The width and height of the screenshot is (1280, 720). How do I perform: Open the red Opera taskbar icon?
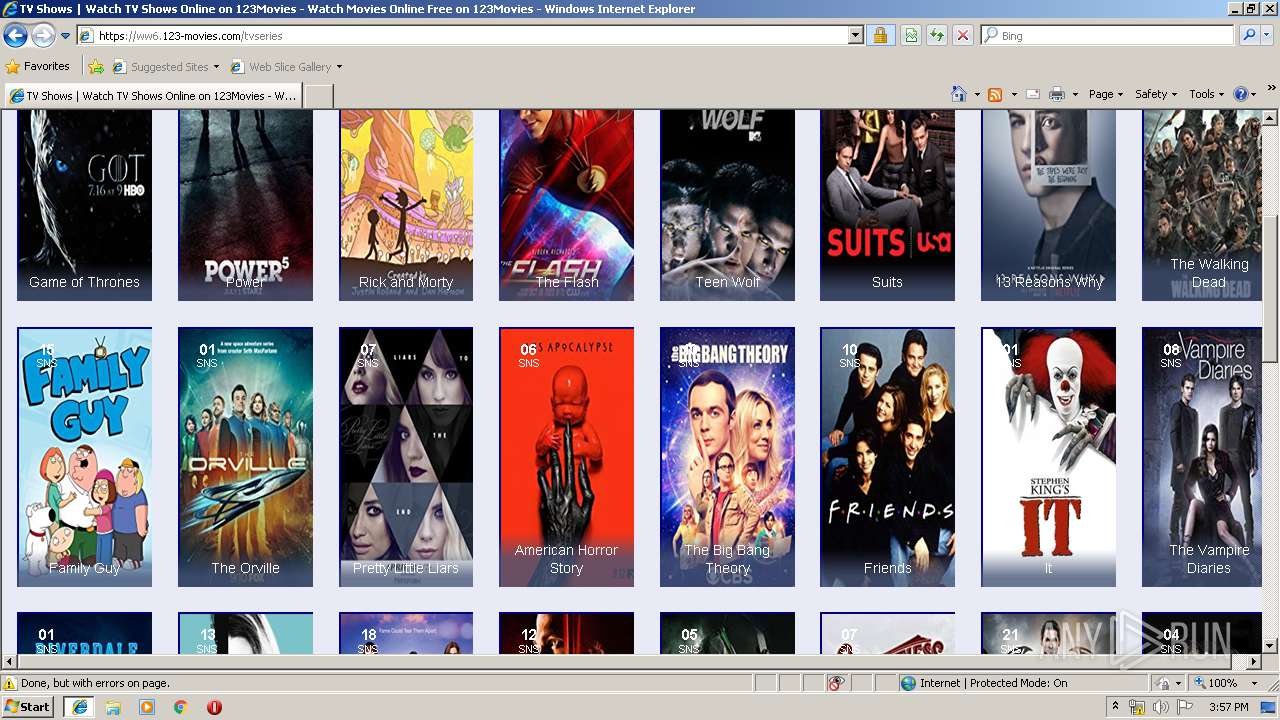pos(214,707)
